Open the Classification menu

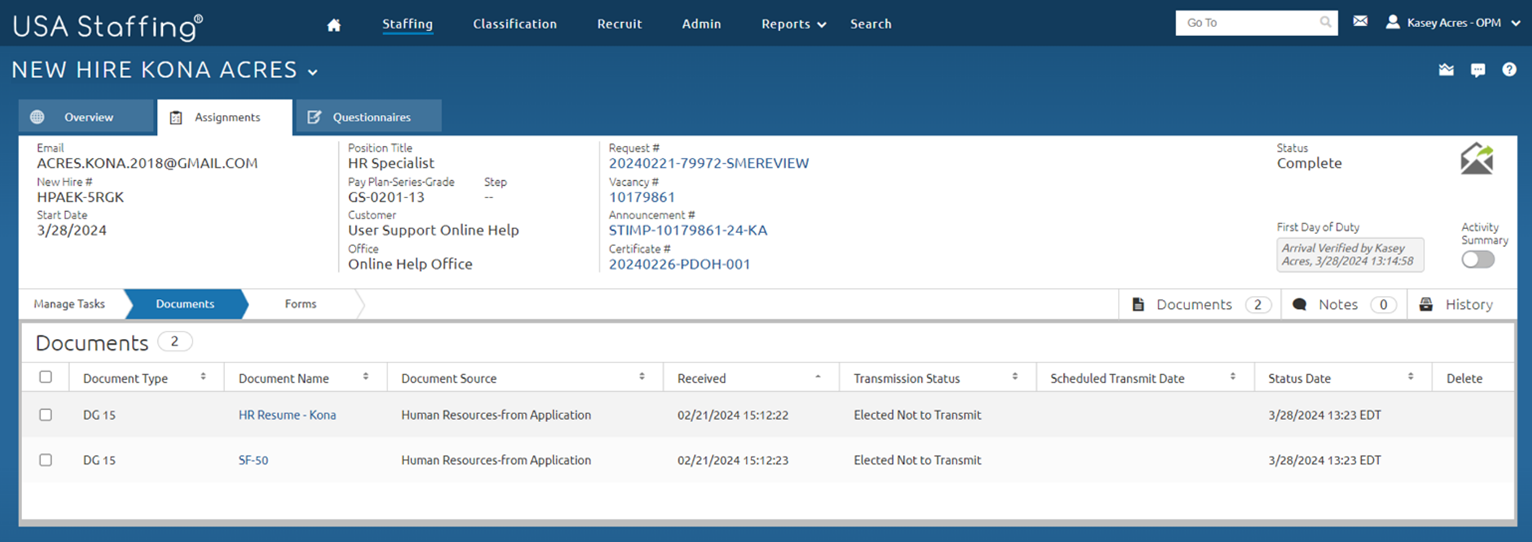pyautogui.click(x=515, y=24)
